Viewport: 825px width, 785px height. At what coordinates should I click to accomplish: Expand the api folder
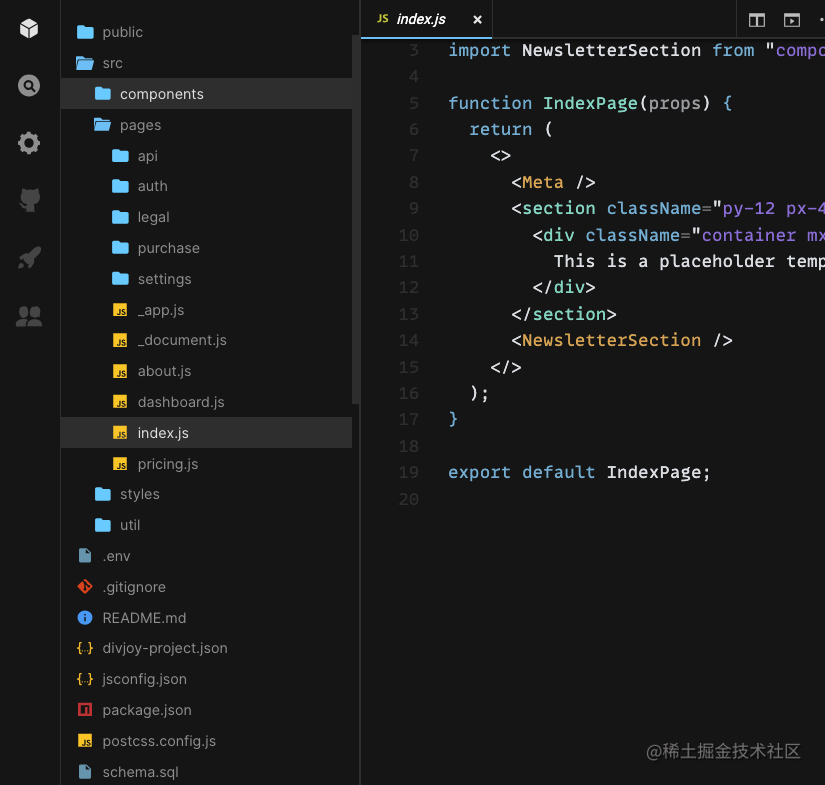(x=206, y=156)
